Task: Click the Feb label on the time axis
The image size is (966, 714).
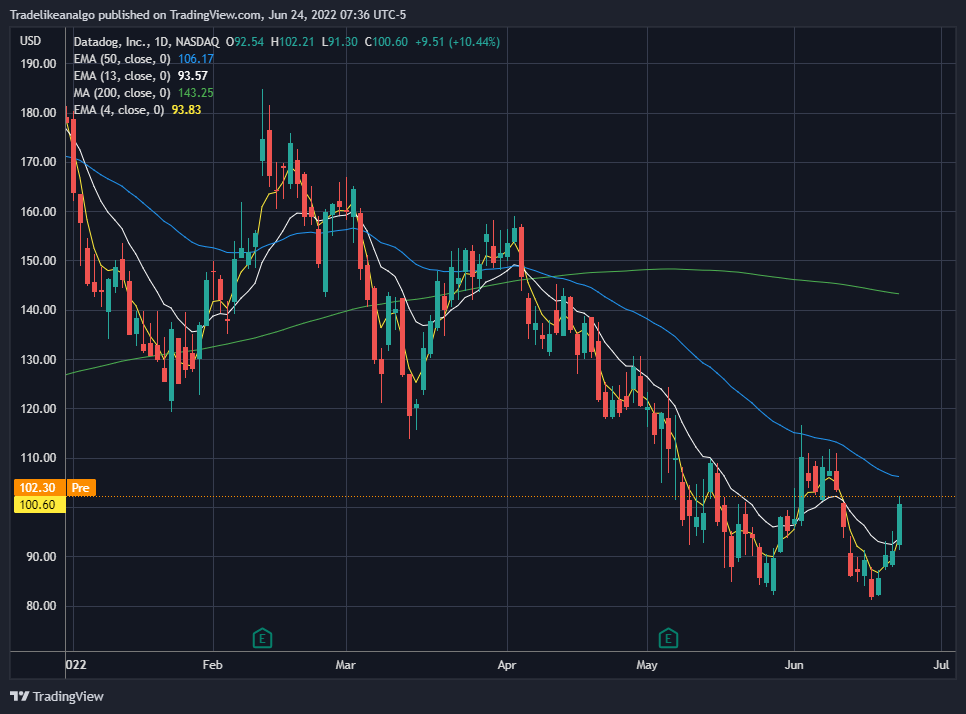Action: [x=213, y=665]
